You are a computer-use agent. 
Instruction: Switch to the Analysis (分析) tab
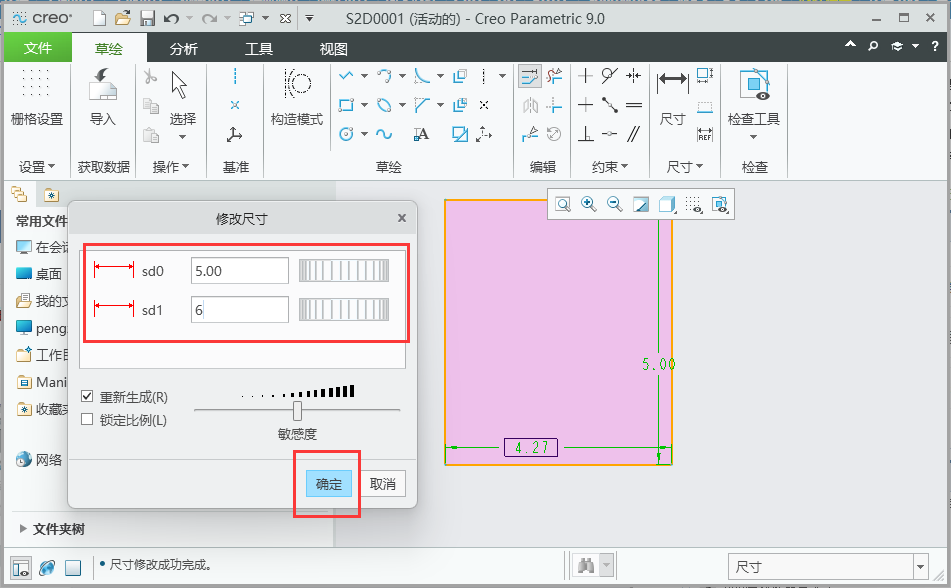(x=184, y=49)
